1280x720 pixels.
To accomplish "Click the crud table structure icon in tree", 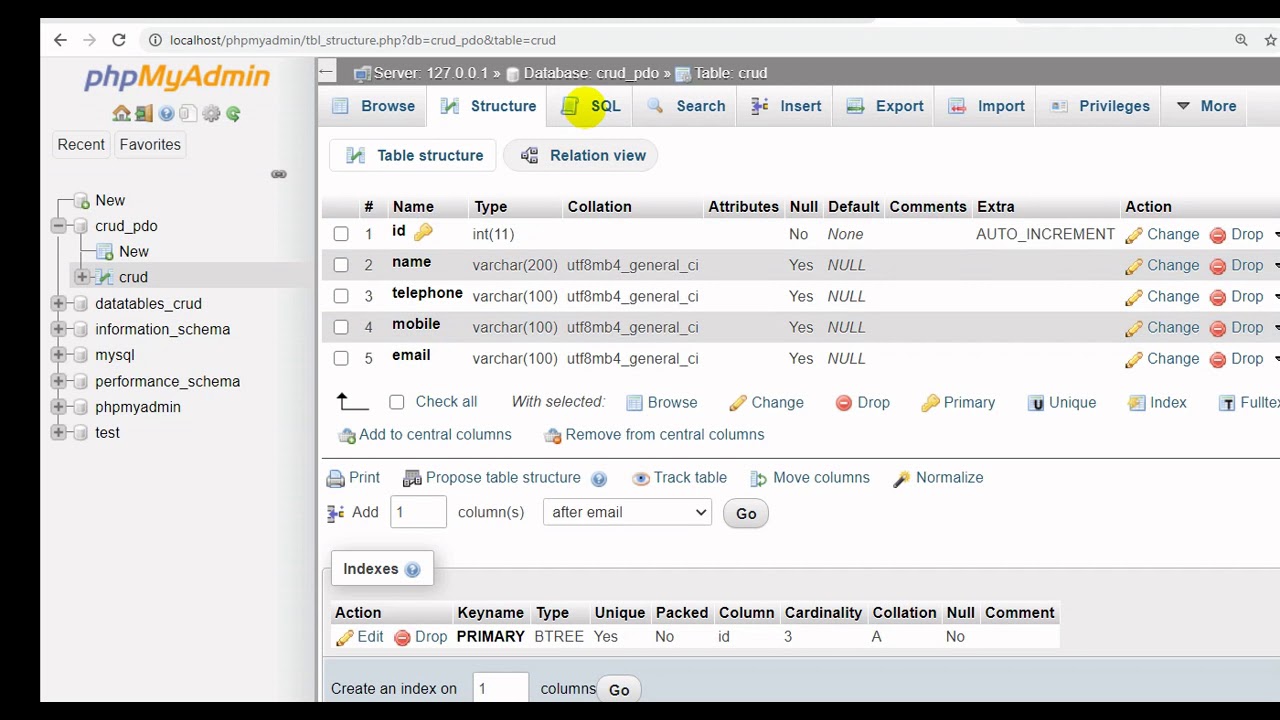I will 104,277.
